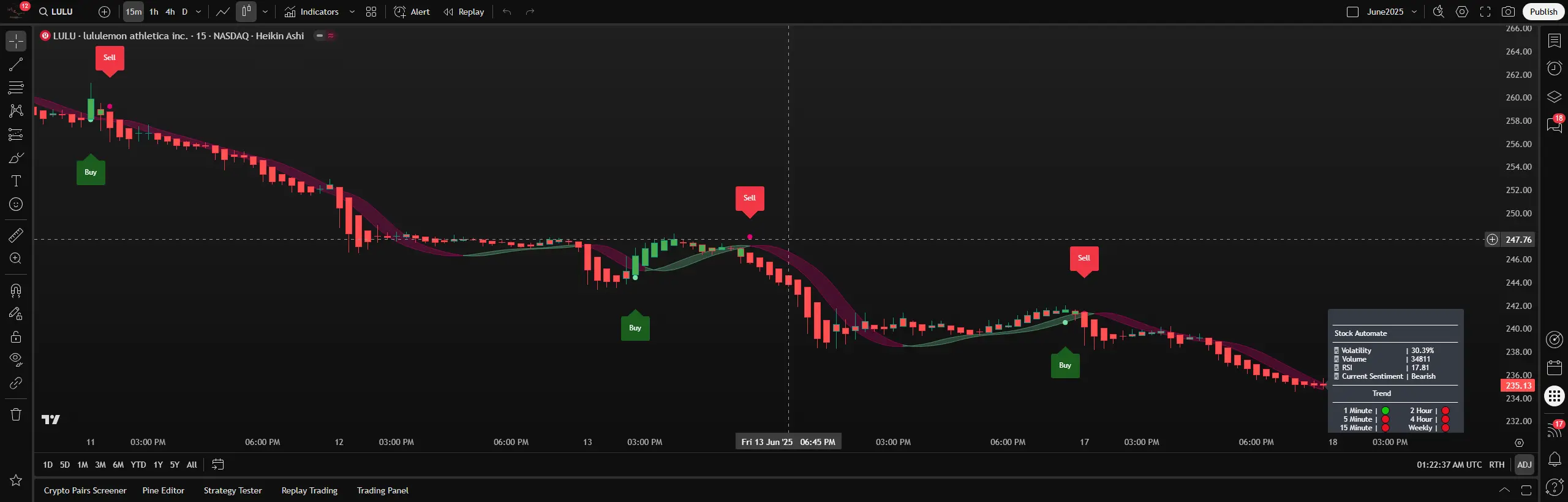Image resolution: width=1568 pixels, height=502 pixels.
Task: Undo the last chart action
Action: [507, 12]
